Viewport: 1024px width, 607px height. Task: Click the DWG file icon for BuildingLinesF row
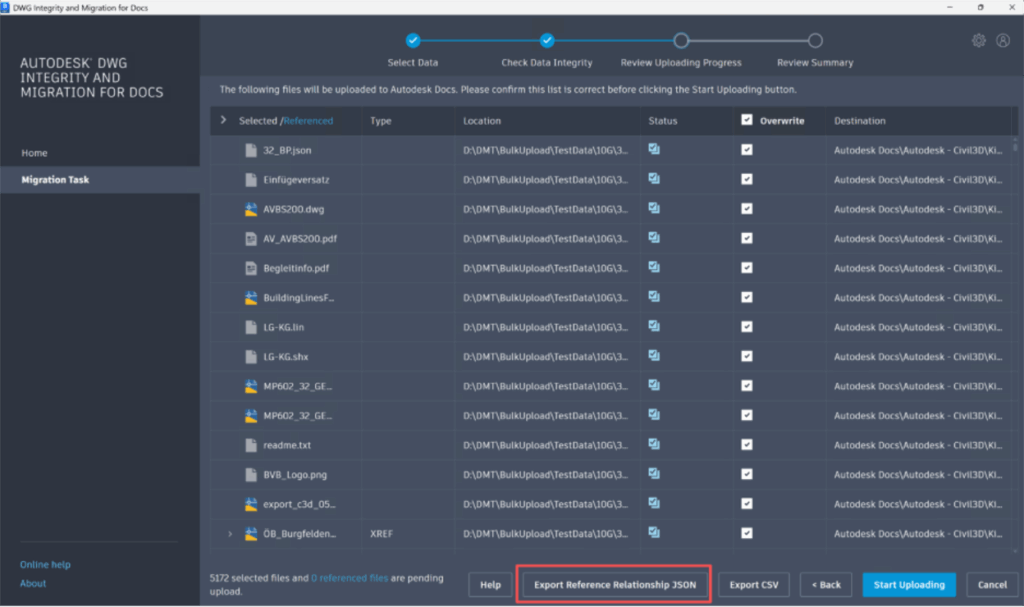pyautogui.click(x=251, y=297)
